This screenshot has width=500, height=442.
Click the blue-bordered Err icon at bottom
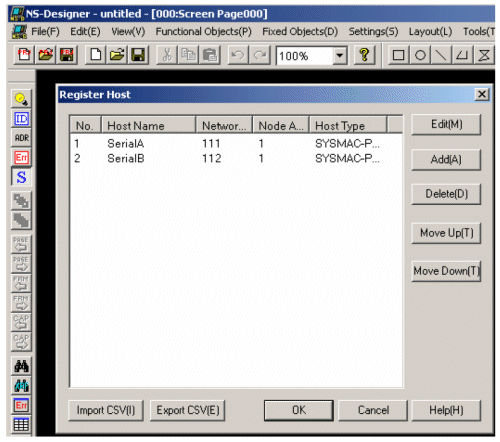tap(22, 405)
